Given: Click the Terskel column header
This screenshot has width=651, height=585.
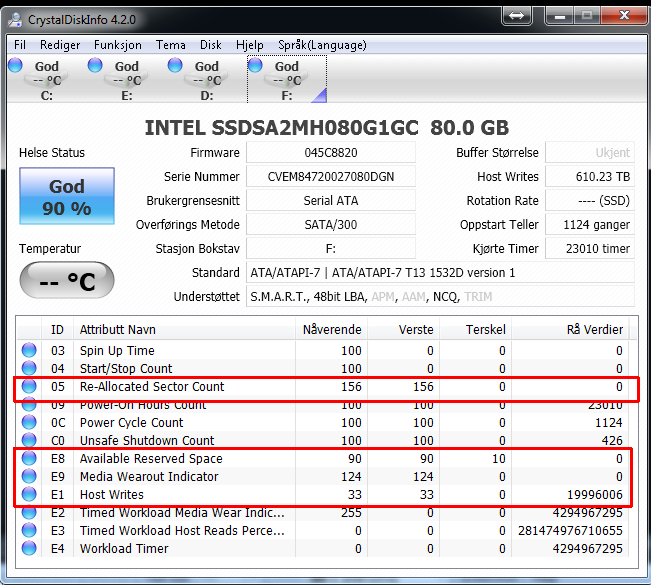Looking at the screenshot, I should [x=475, y=329].
